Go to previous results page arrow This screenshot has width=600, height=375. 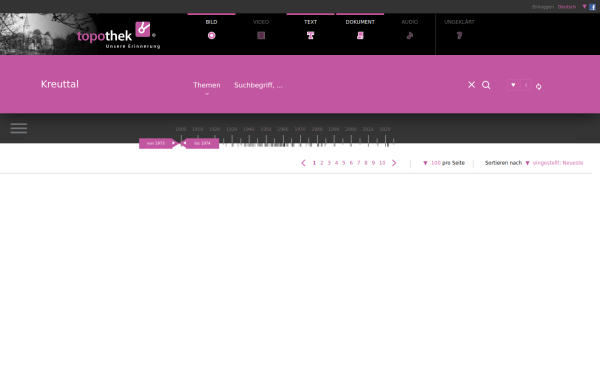[303, 163]
